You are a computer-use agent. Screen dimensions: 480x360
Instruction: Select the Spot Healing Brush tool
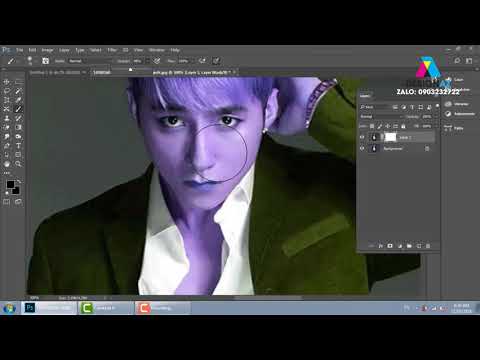(6, 109)
